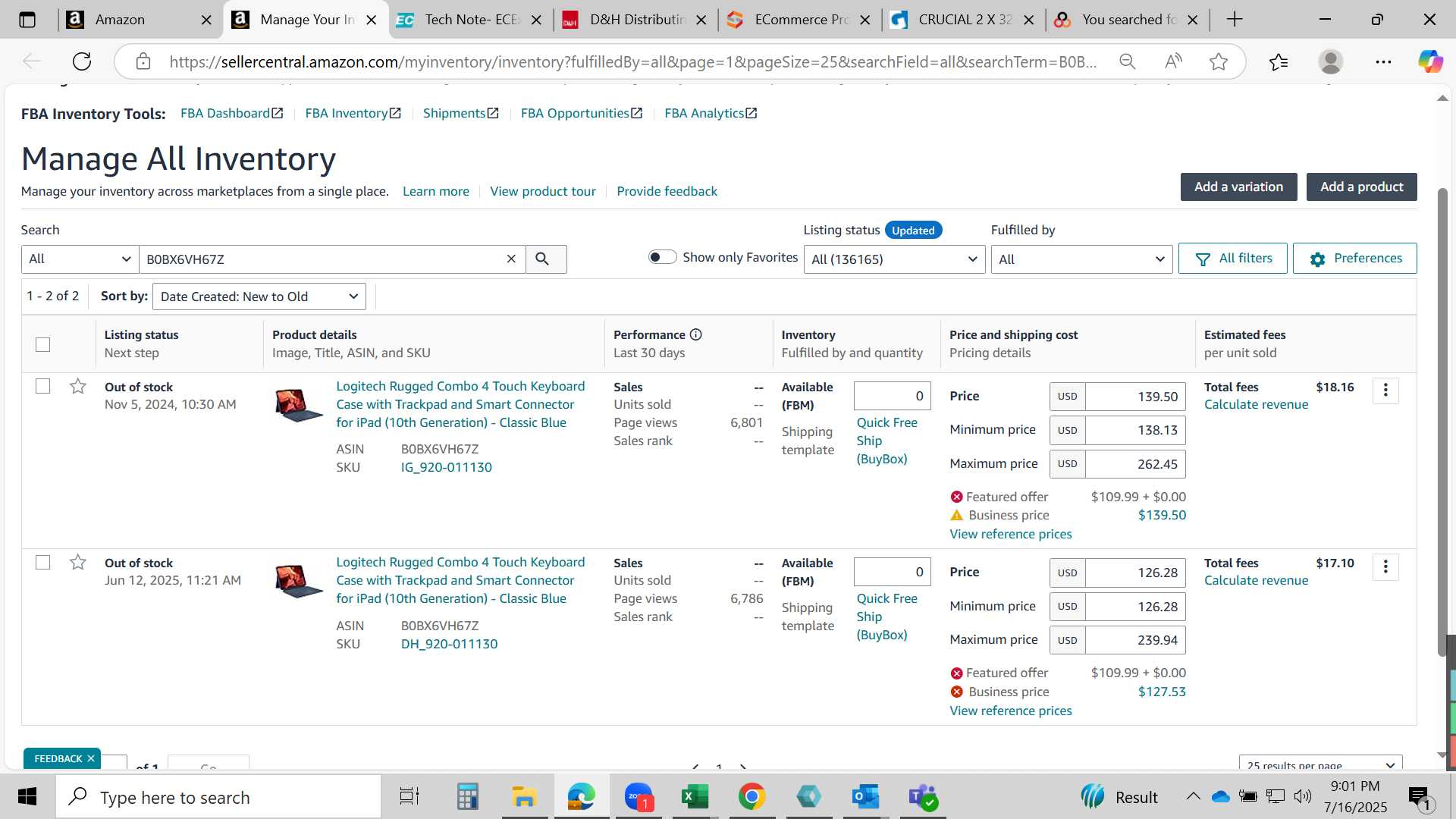Open FBA Dashboard link

[231, 113]
